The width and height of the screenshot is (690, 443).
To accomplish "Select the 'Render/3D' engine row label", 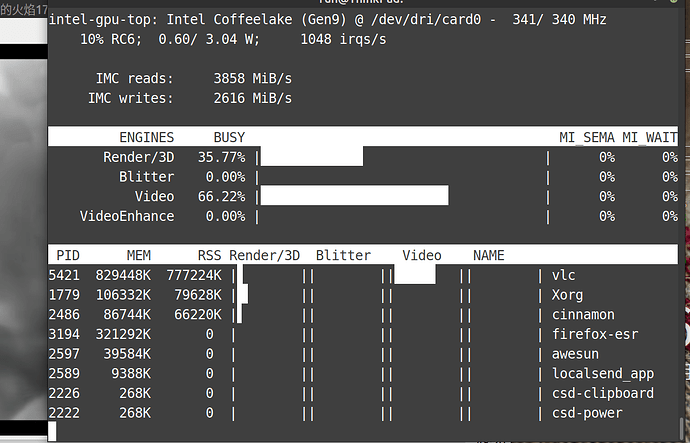I will click(x=139, y=157).
